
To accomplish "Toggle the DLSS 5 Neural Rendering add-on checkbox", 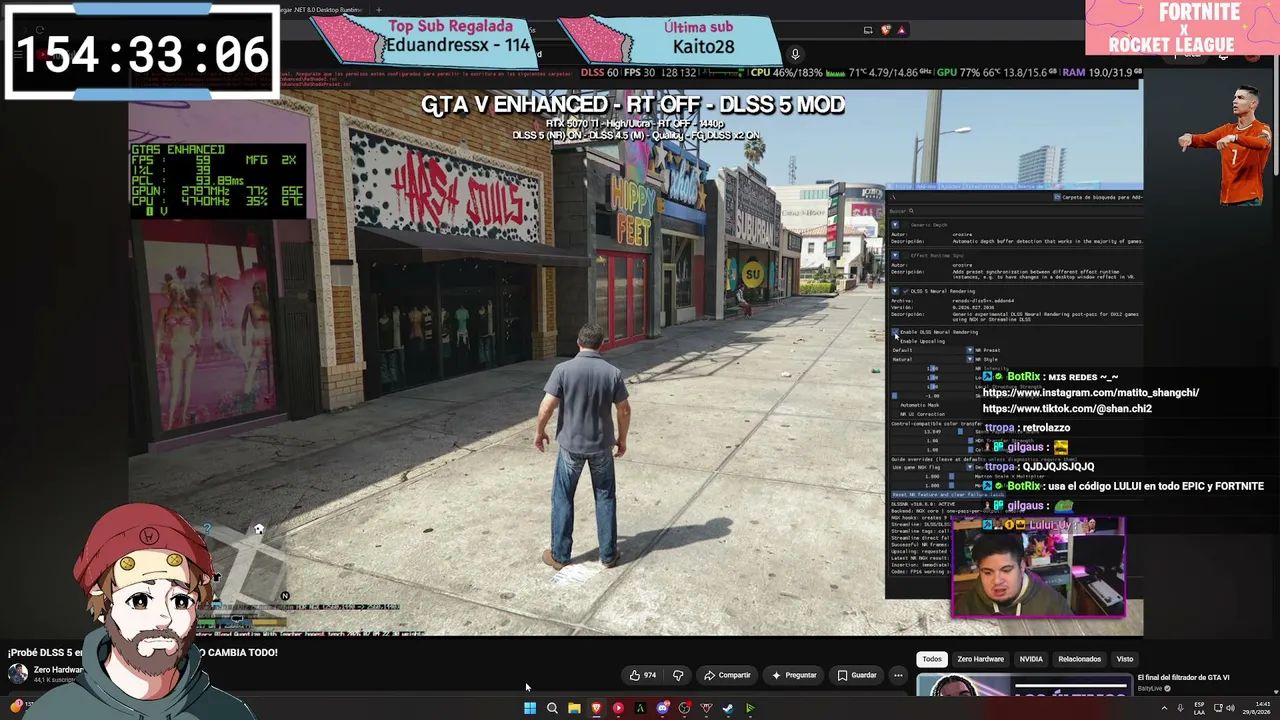I will (905, 291).
